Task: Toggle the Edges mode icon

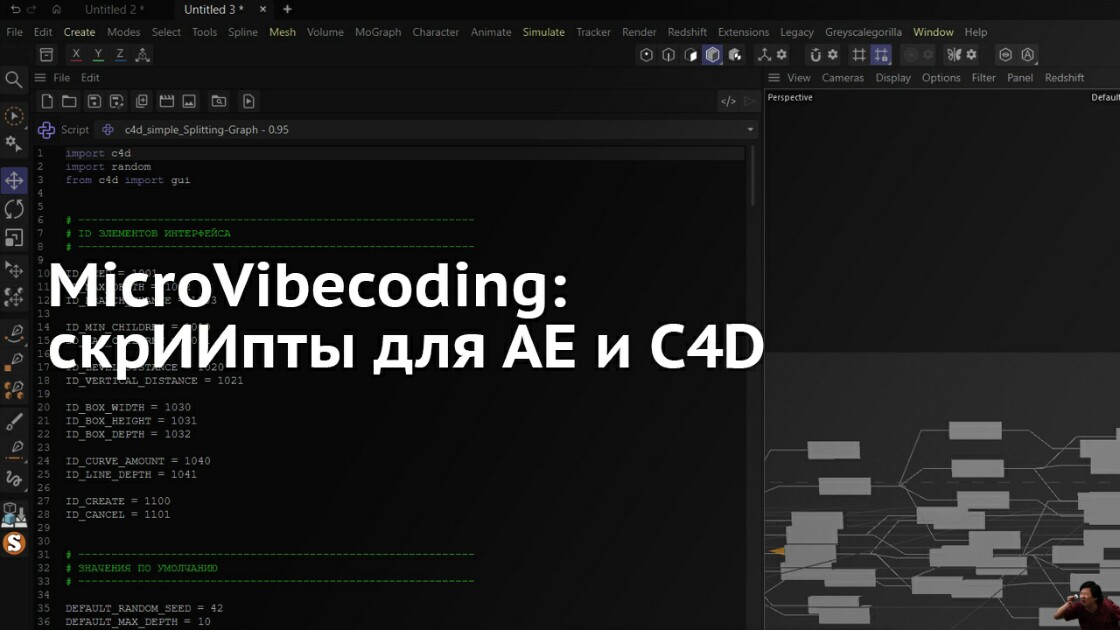Action: pos(669,55)
